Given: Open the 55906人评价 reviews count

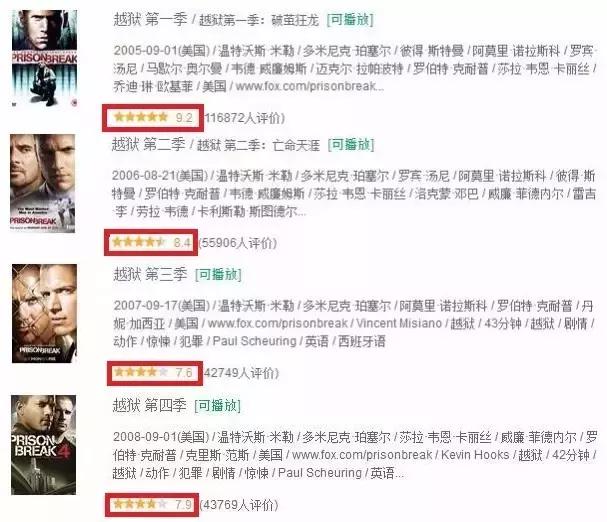Looking at the screenshot, I should [x=237, y=243].
